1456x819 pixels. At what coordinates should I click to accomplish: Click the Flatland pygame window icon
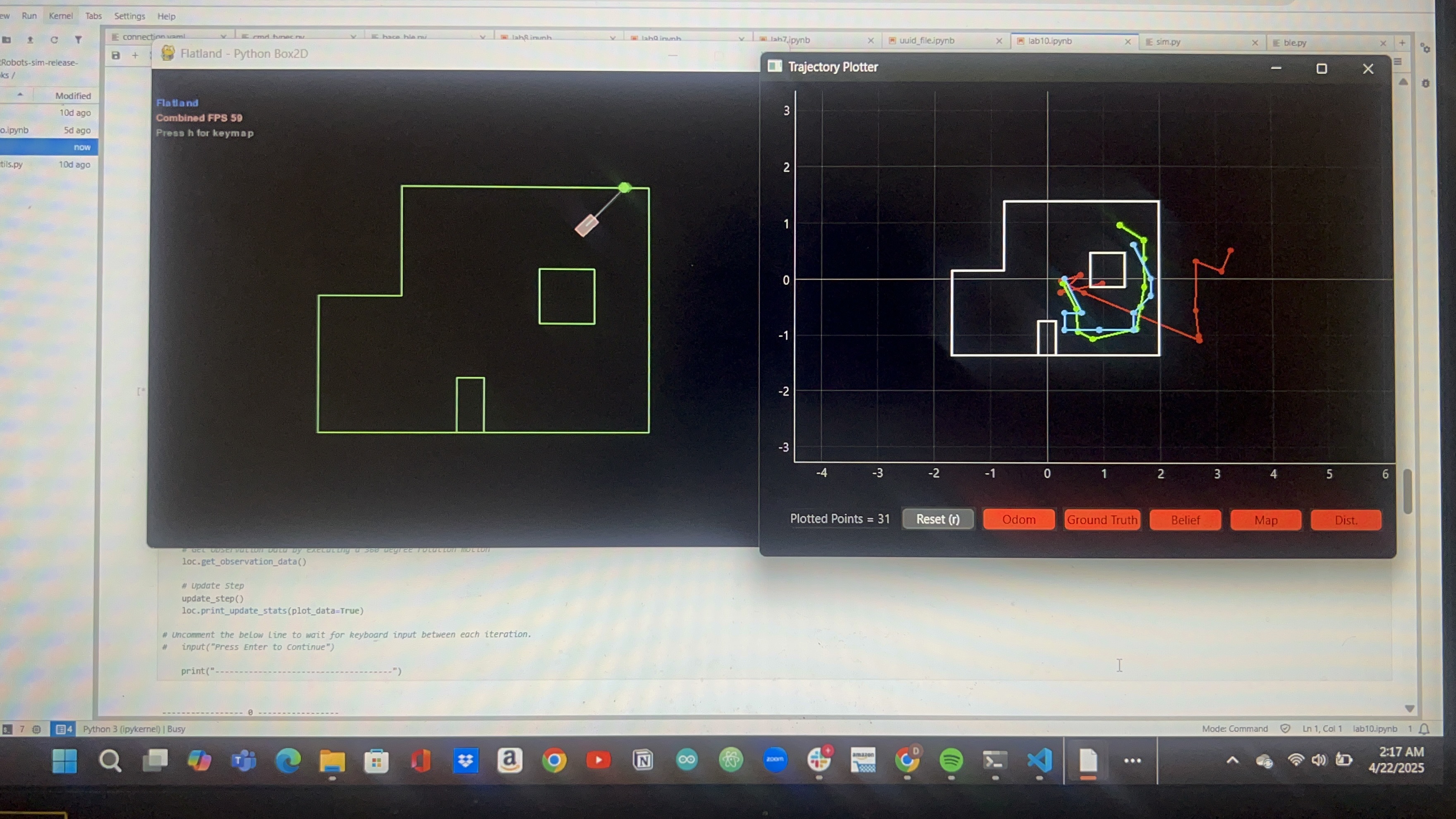168,53
